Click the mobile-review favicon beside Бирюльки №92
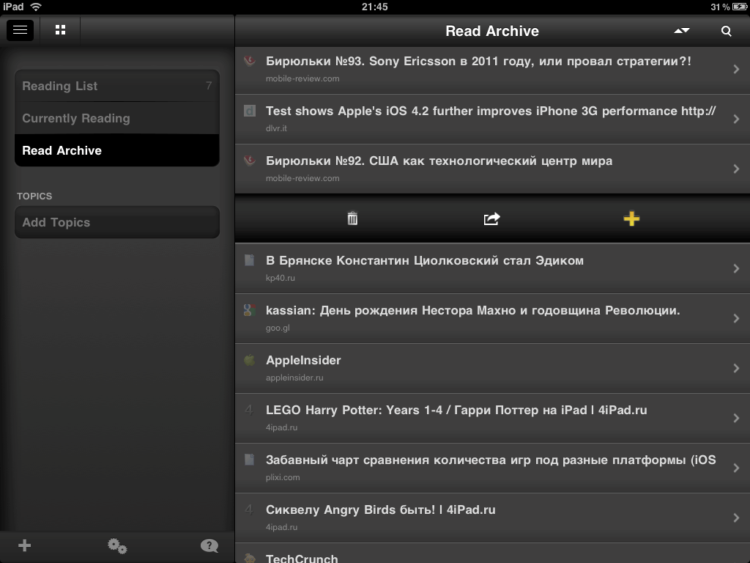Screen dimensions: 750x563 pos(249,161)
